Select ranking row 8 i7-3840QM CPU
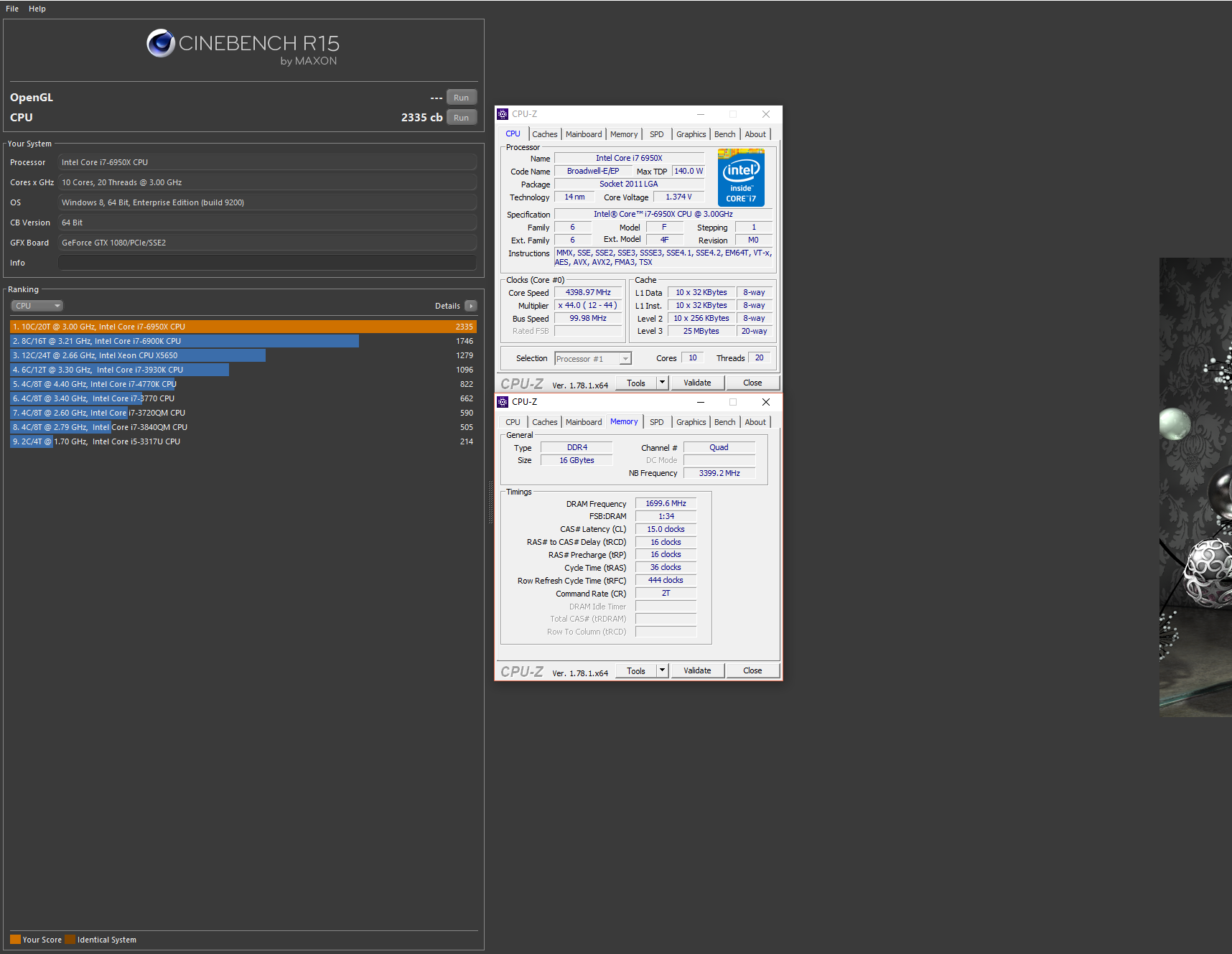Screen dimensions: 1232x954 (x=243, y=427)
